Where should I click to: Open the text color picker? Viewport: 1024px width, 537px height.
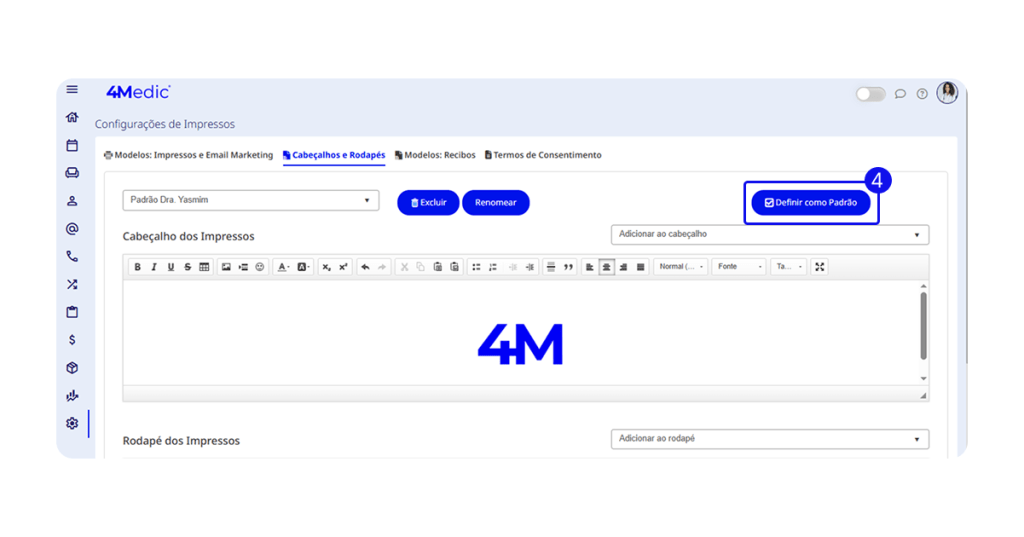pos(283,267)
